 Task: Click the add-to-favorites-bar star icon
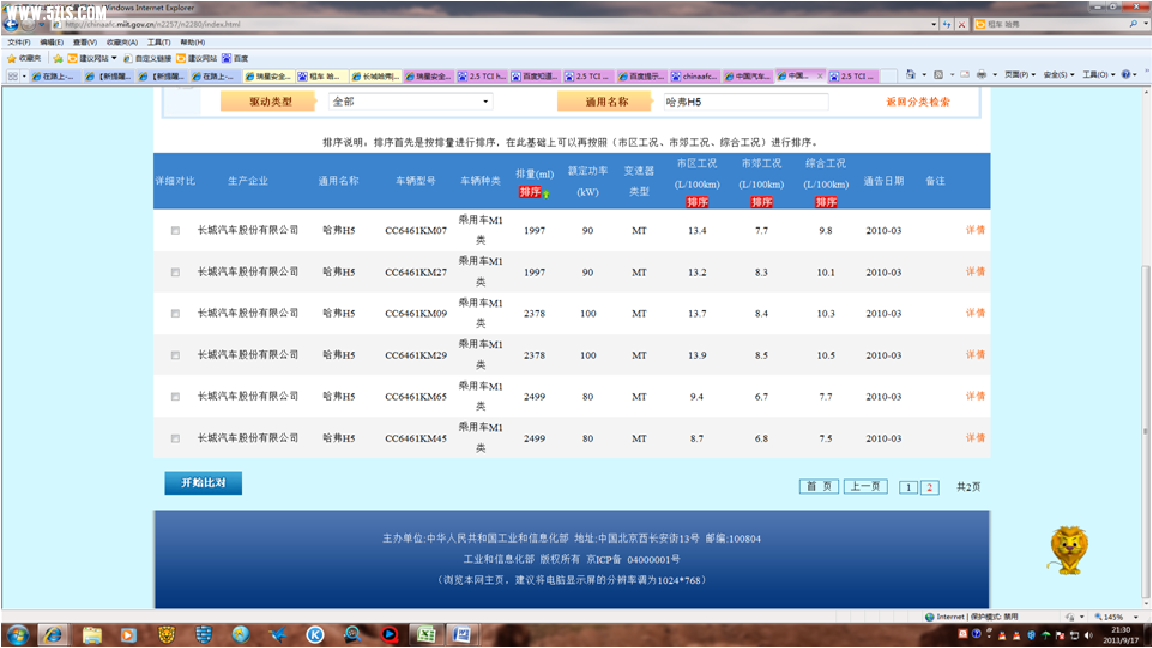pos(58,58)
